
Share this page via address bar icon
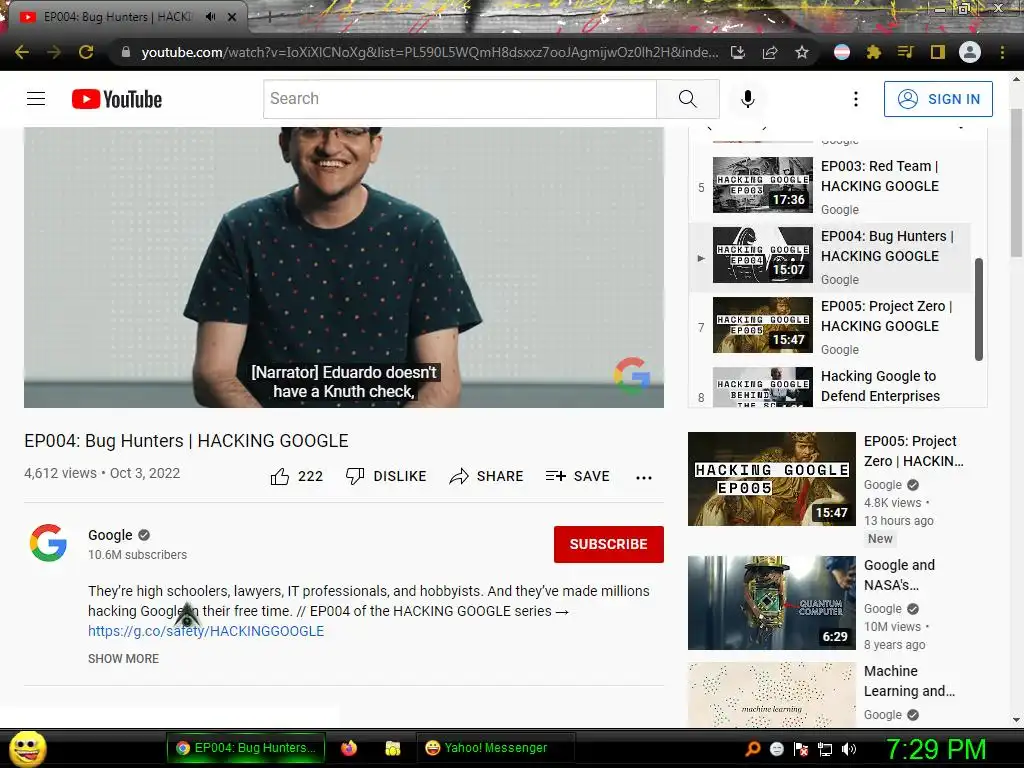tap(770, 52)
